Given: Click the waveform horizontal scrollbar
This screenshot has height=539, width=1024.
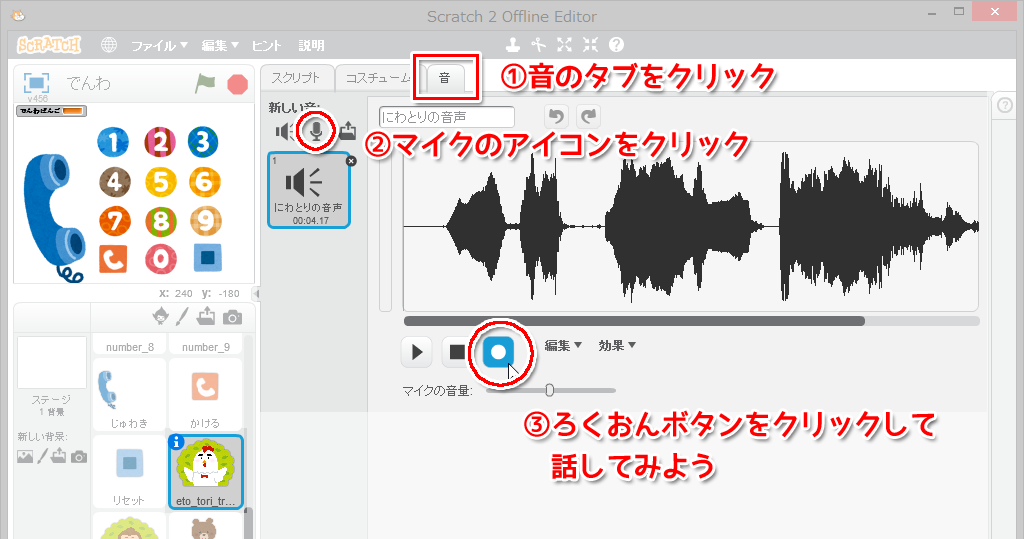Looking at the screenshot, I should point(634,321).
